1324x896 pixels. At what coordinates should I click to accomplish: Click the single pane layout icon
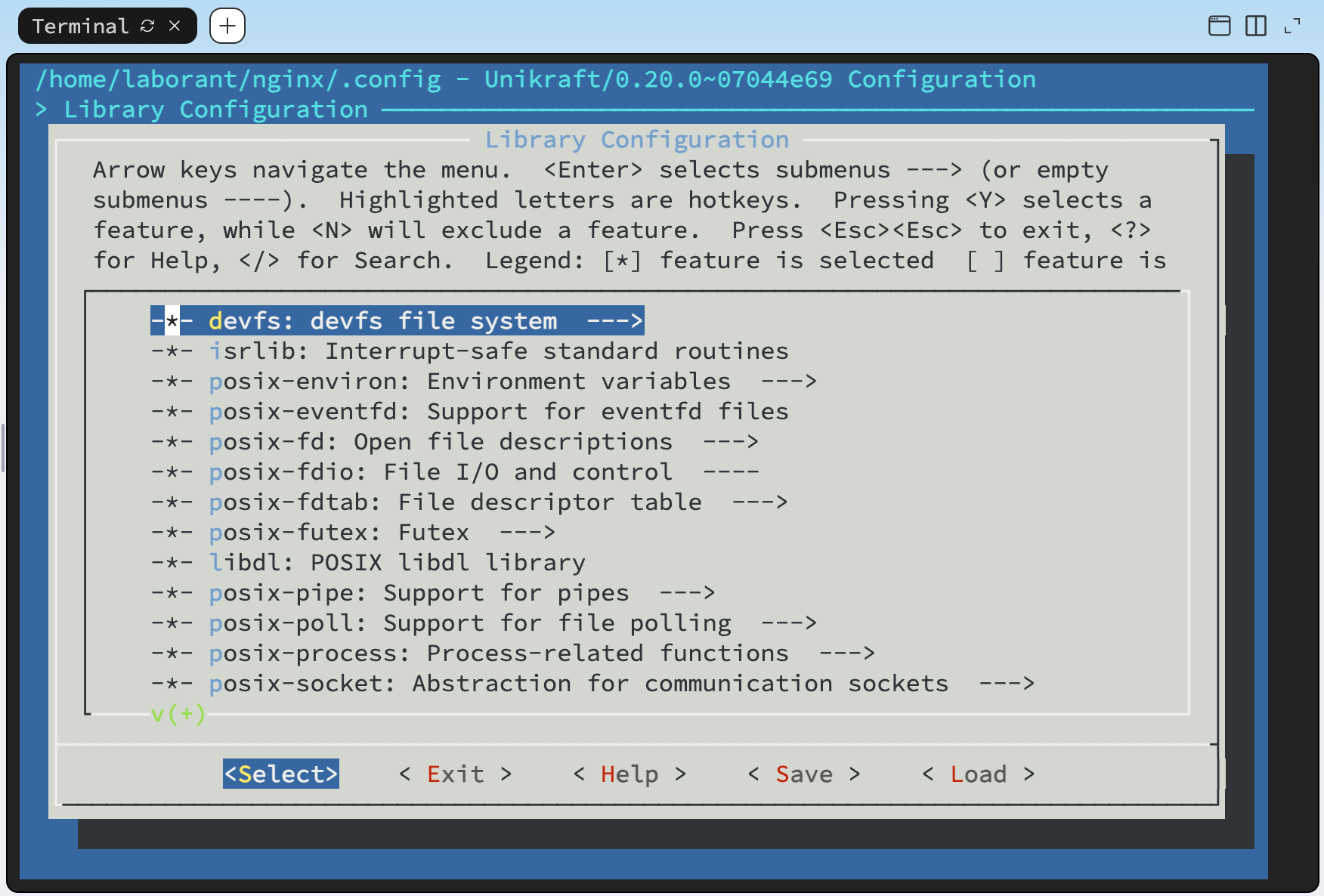click(1220, 25)
